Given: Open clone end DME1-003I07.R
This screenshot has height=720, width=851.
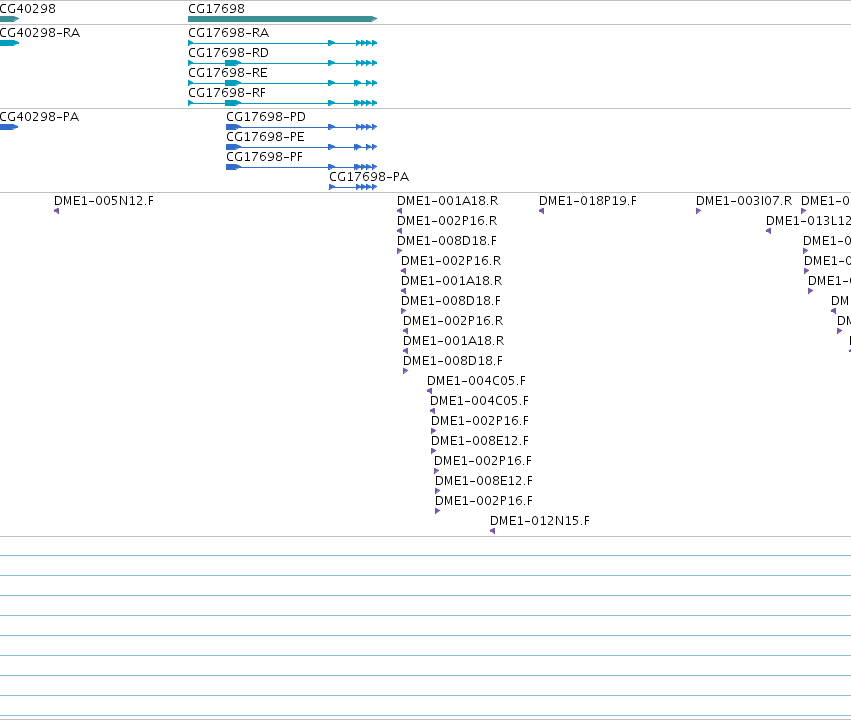Looking at the screenshot, I should pos(744,201).
